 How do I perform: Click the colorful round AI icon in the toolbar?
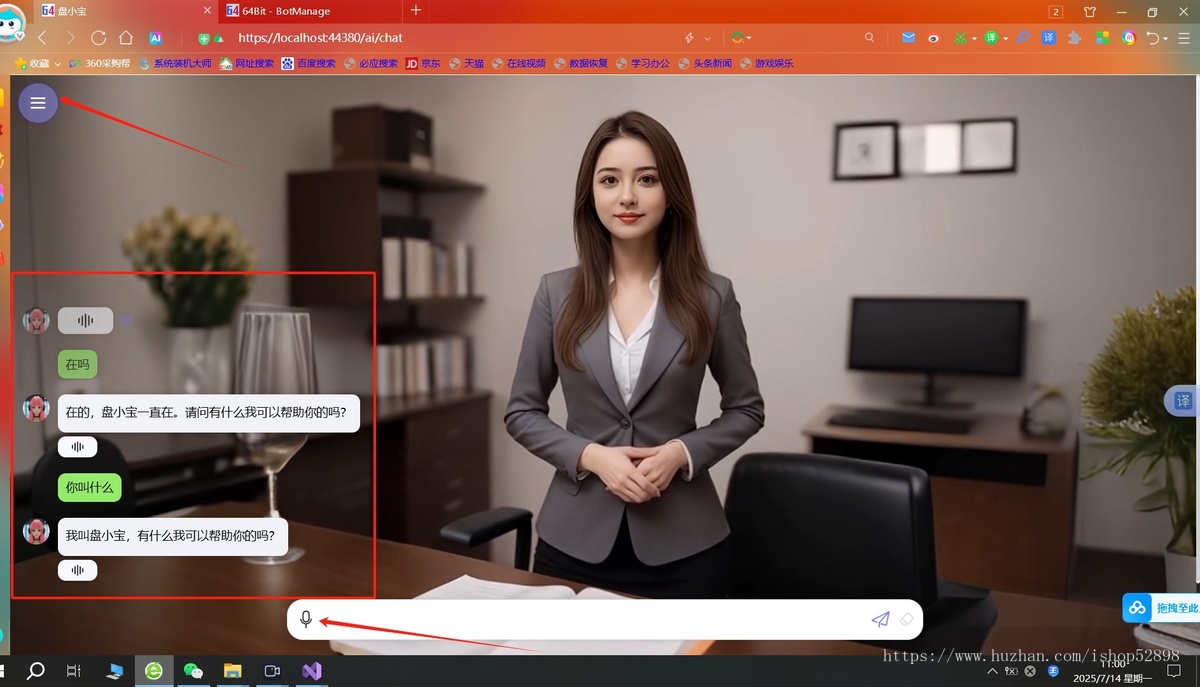coord(1129,38)
